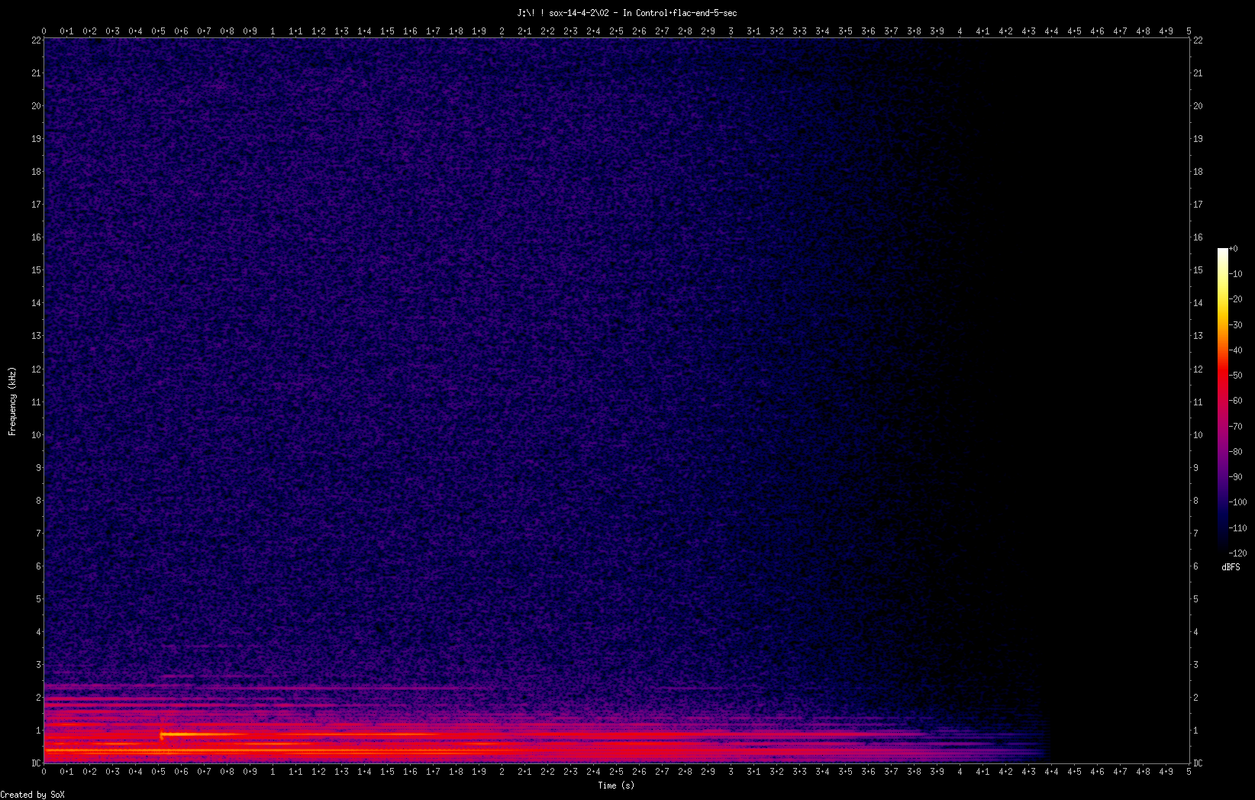Click '15' on the right frequency axis
Screen dimensions: 1255x800
click(x=1198, y=270)
